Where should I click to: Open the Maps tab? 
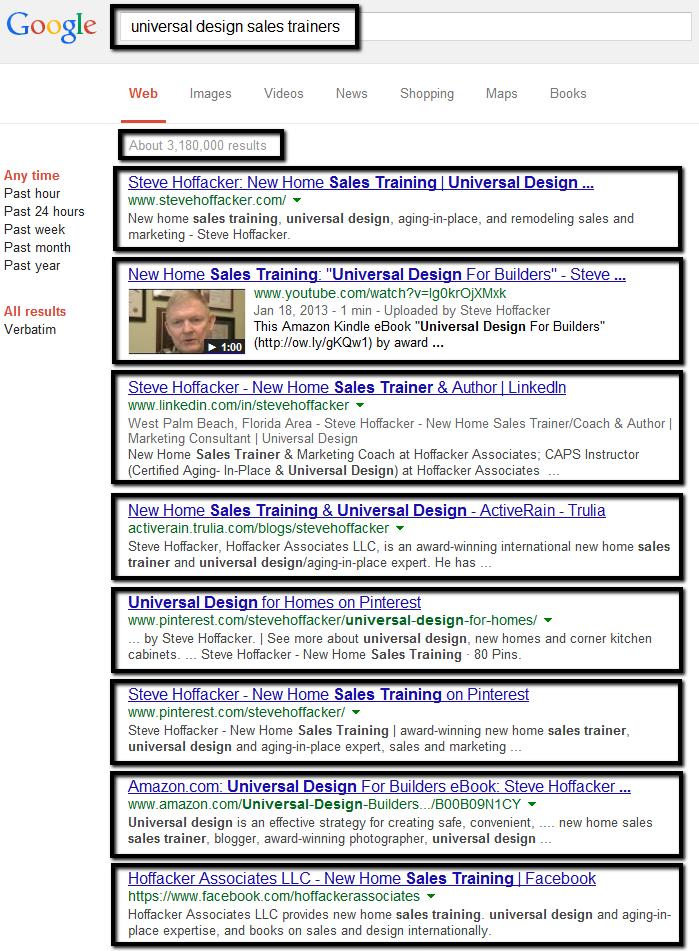tap(501, 93)
